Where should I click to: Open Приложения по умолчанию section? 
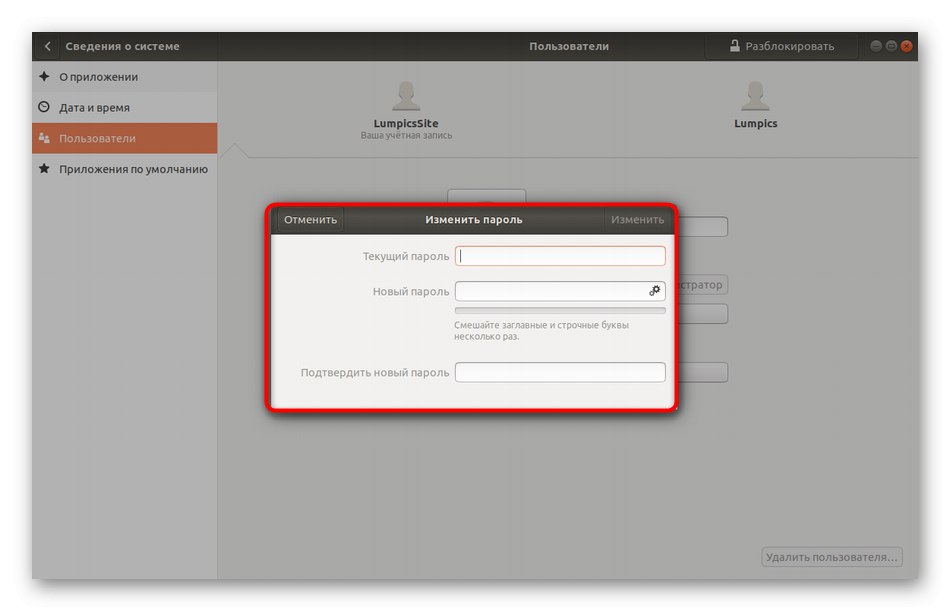[125, 169]
